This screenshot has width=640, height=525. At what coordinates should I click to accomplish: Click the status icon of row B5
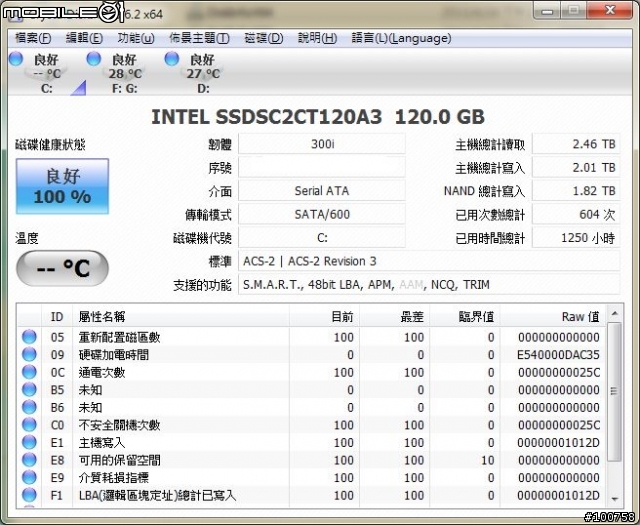29,389
